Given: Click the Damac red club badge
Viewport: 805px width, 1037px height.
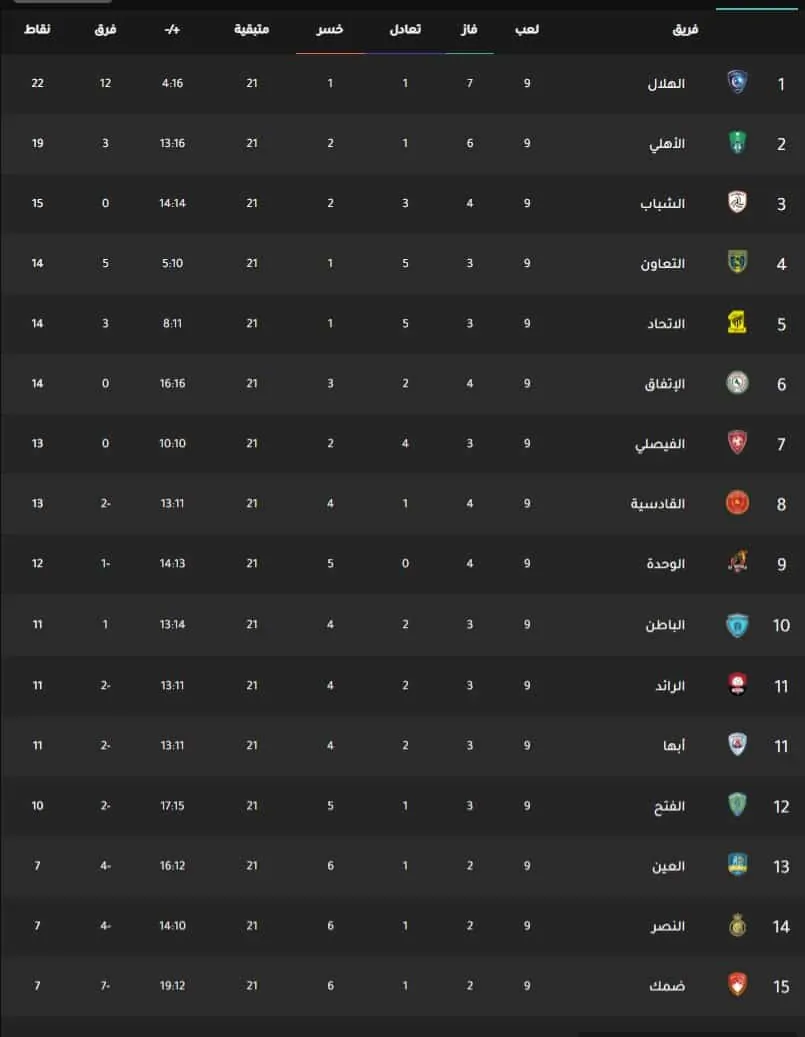Looking at the screenshot, I should click(737, 985).
